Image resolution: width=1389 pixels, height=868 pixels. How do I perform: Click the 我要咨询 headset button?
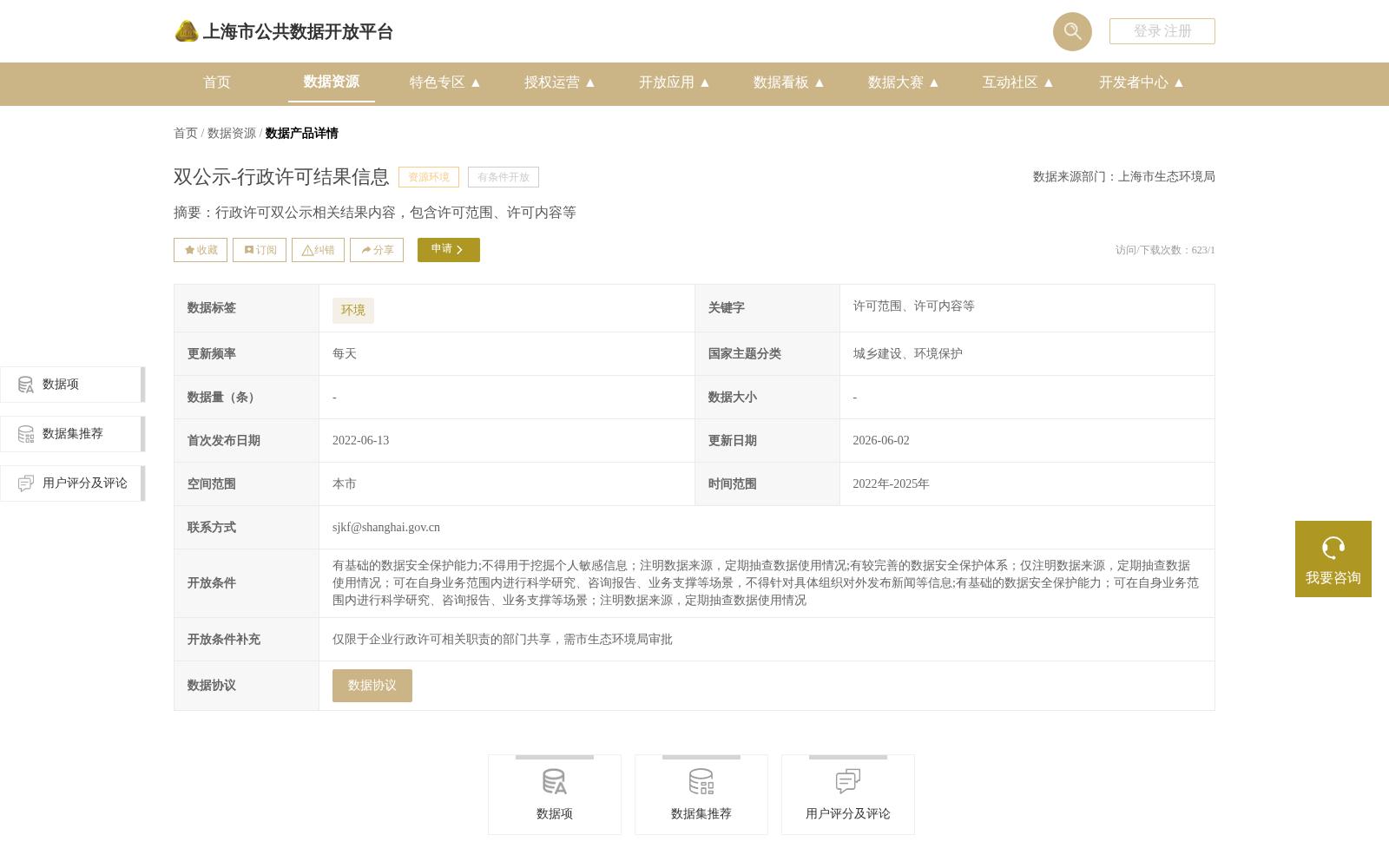point(1333,559)
